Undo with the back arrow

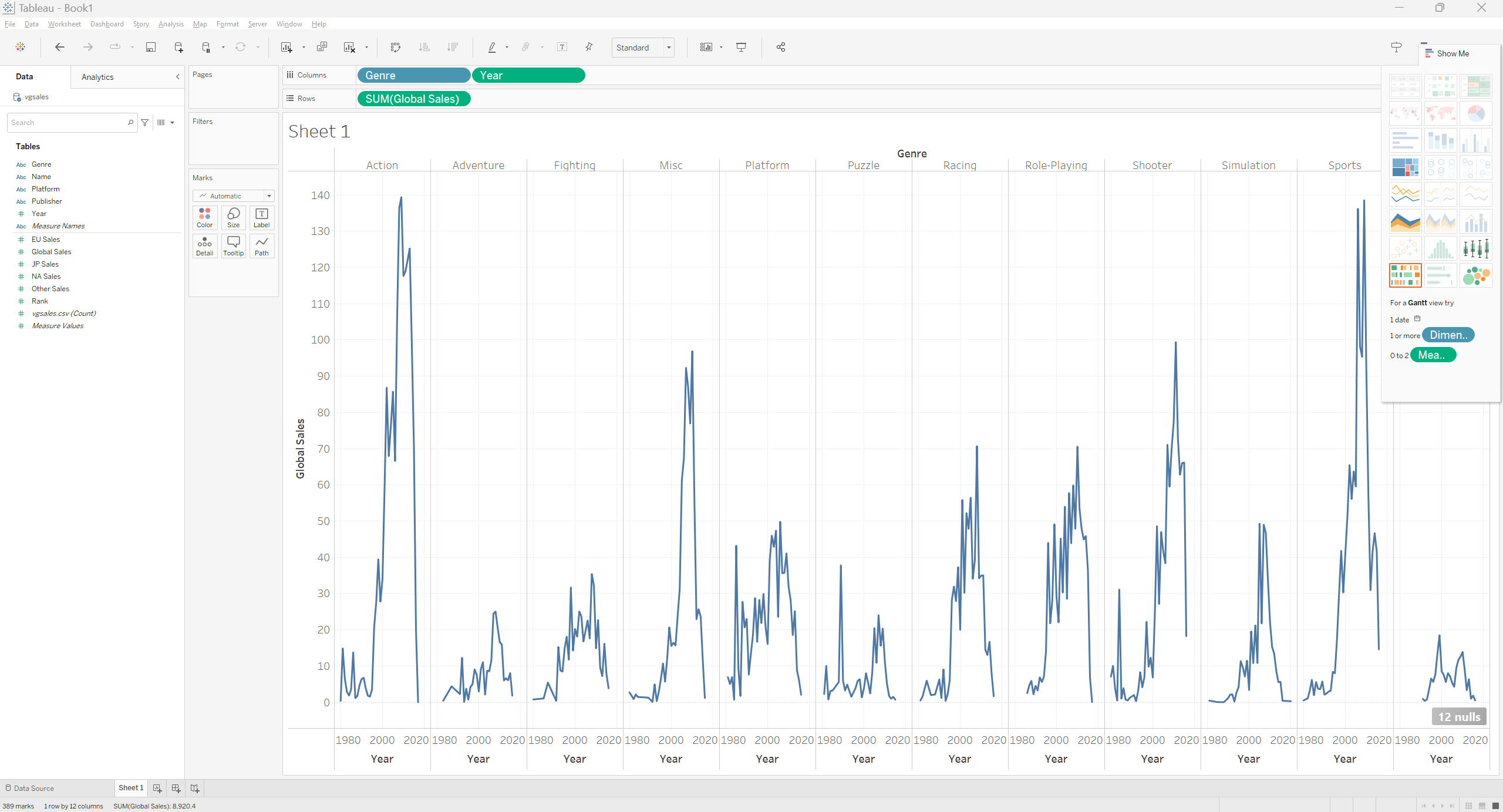[59, 47]
